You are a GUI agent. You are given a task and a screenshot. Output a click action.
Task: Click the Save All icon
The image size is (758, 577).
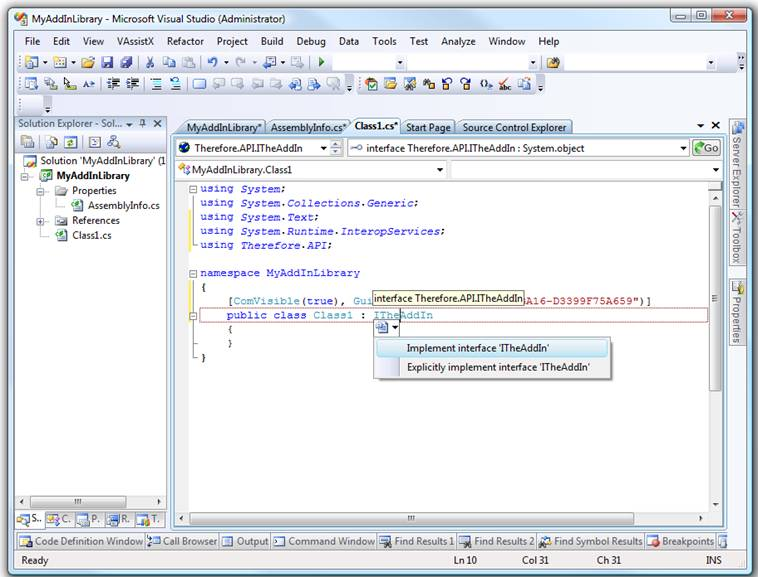pyautogui.click(x=126, y=62)
